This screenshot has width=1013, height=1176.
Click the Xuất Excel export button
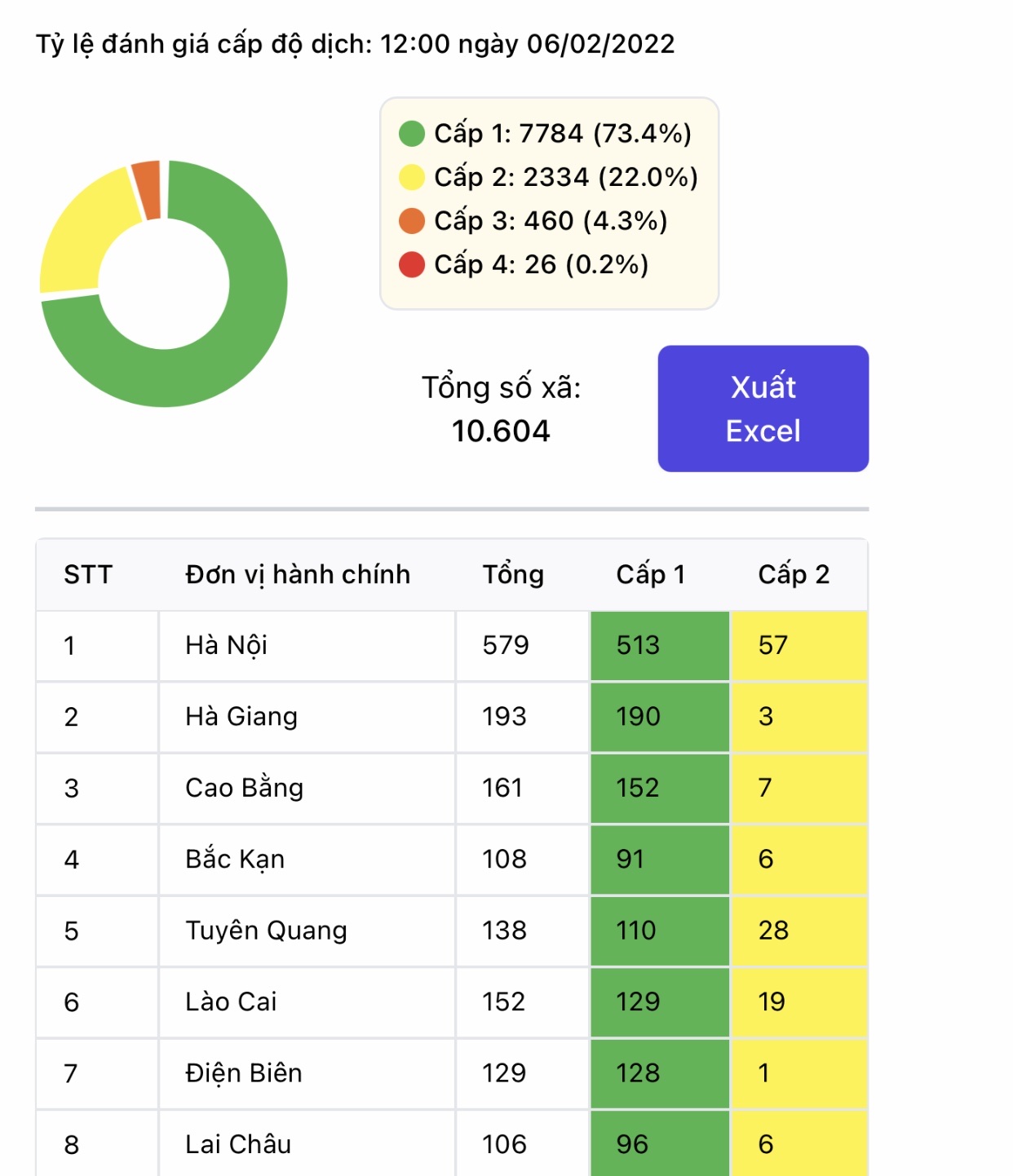763,409
